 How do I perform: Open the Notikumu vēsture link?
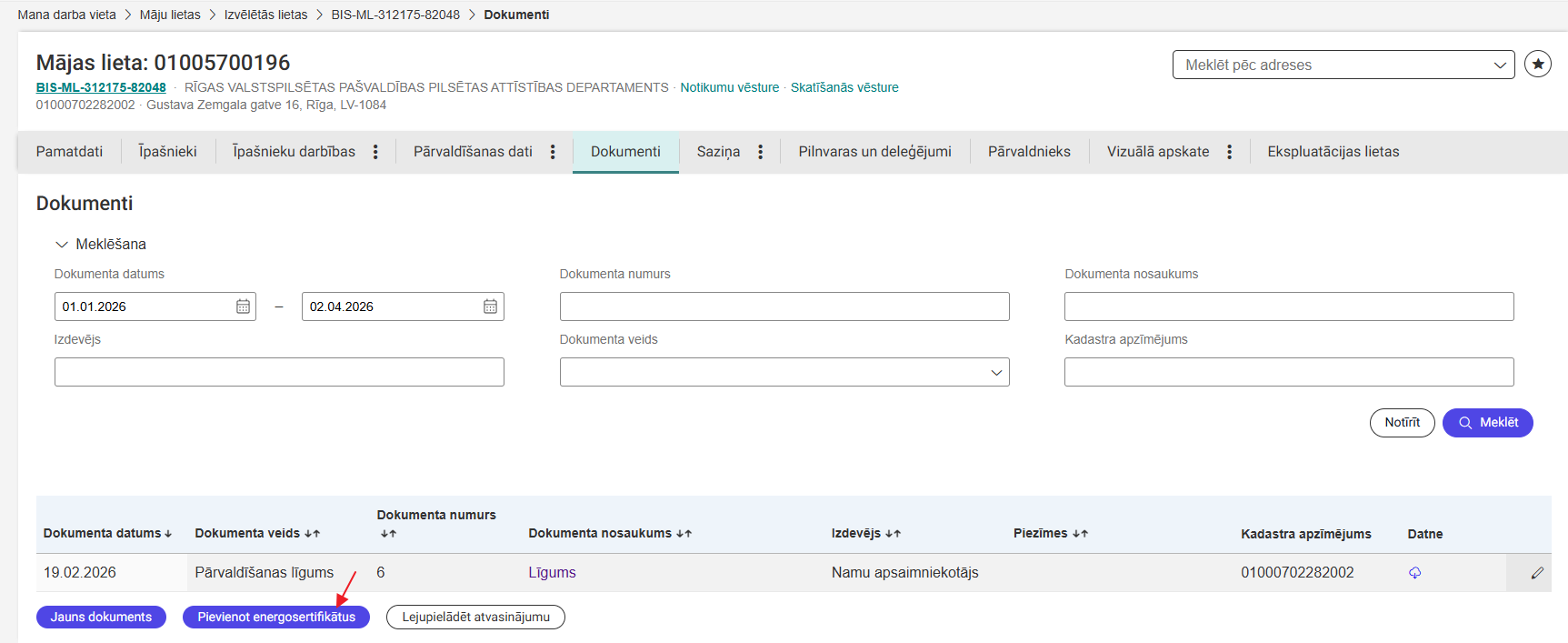coord(729,87)
